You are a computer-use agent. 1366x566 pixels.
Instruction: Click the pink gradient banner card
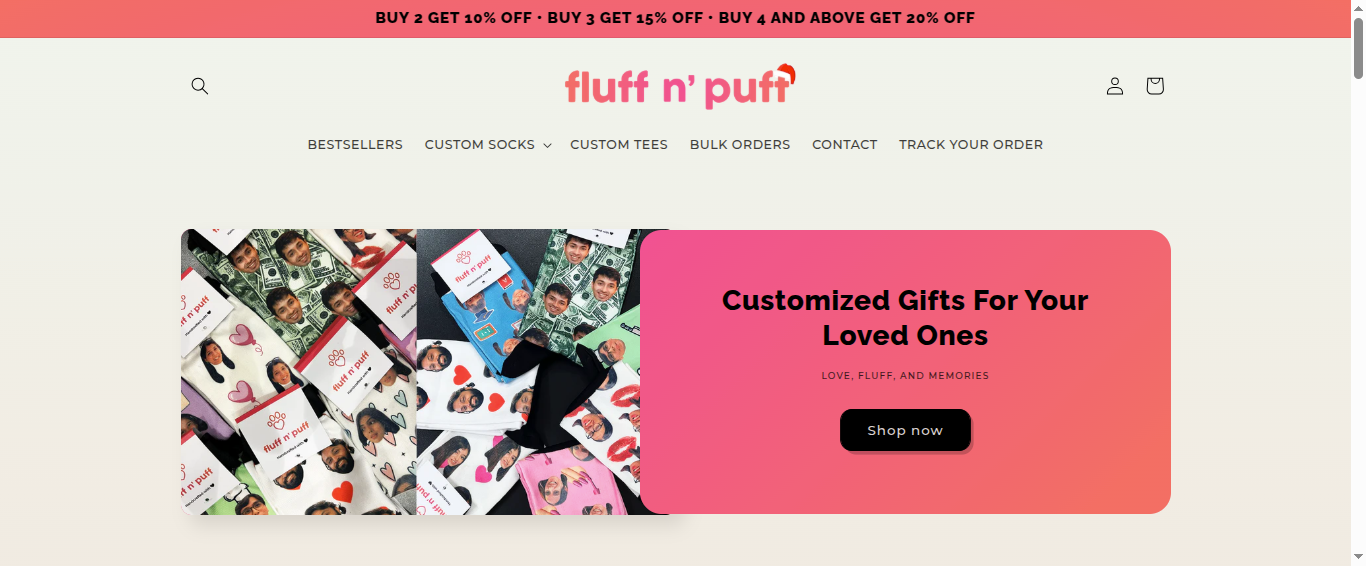pos(905,372)
